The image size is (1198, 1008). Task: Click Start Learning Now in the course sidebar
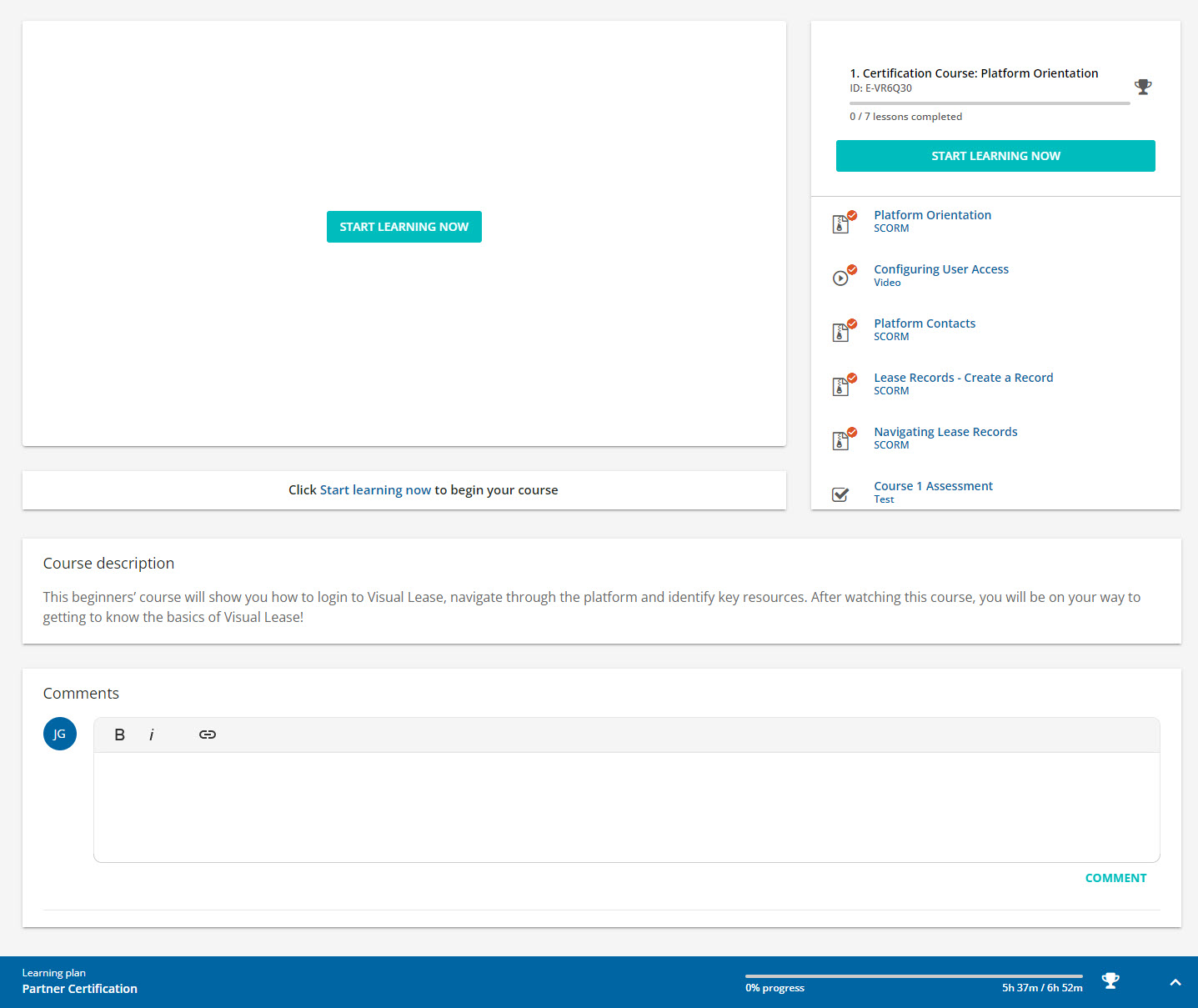(x=995, y=156)
